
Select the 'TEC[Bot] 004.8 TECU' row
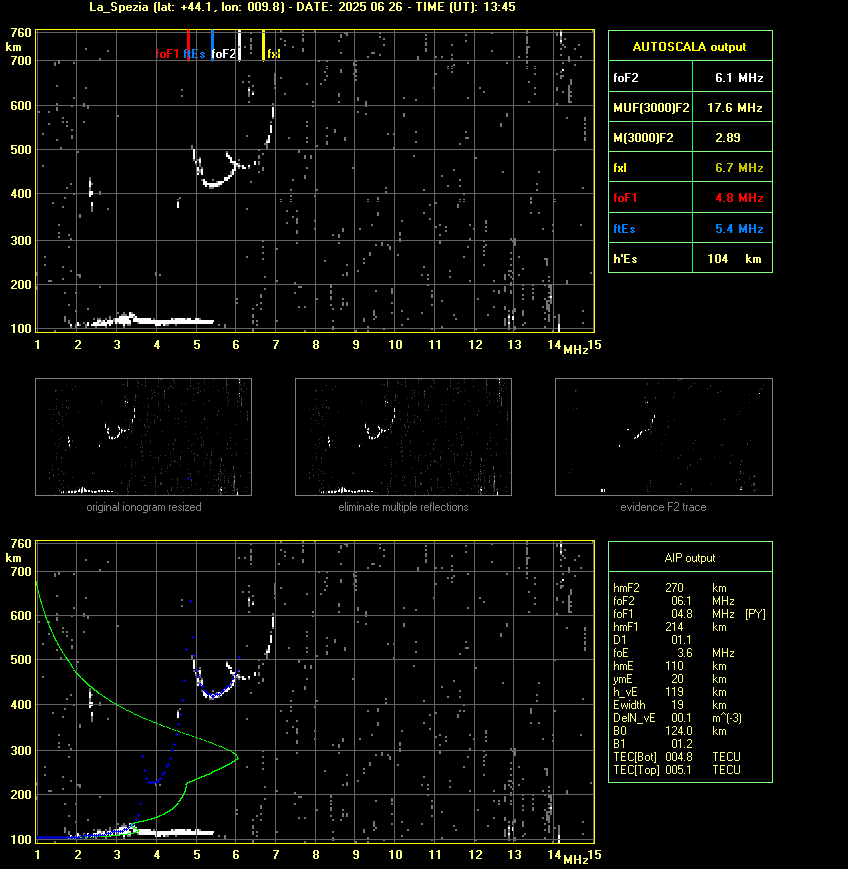(677, 756)
